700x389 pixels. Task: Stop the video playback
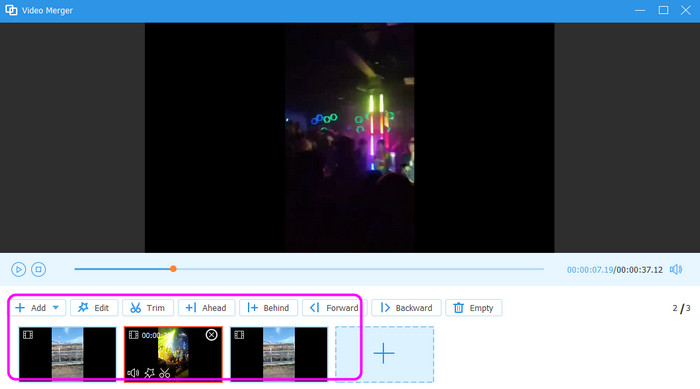point(38,269)
